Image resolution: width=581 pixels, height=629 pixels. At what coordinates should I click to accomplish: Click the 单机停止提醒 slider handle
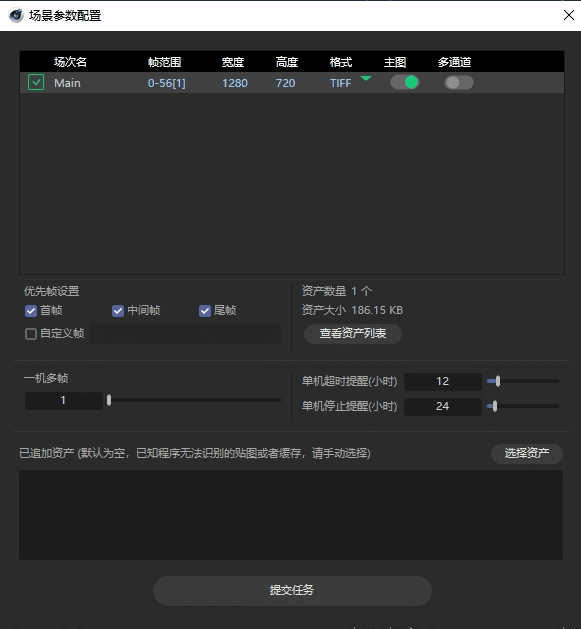click(495, 406)
